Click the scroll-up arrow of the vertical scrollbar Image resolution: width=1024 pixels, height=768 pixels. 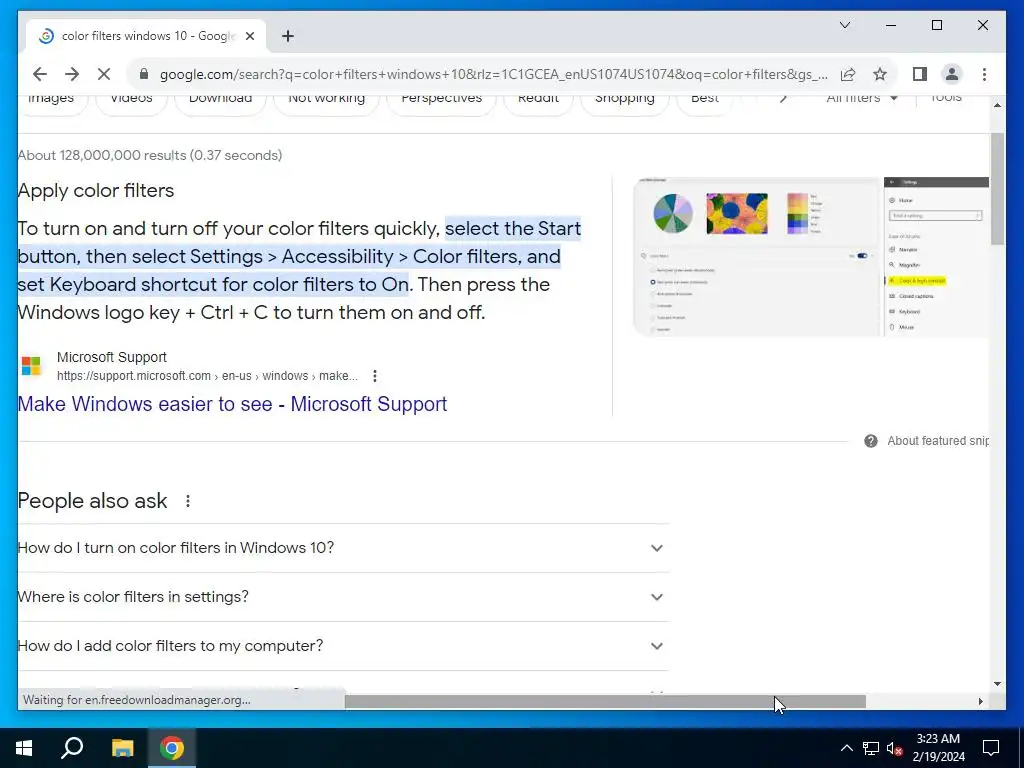tap(997, 105)
